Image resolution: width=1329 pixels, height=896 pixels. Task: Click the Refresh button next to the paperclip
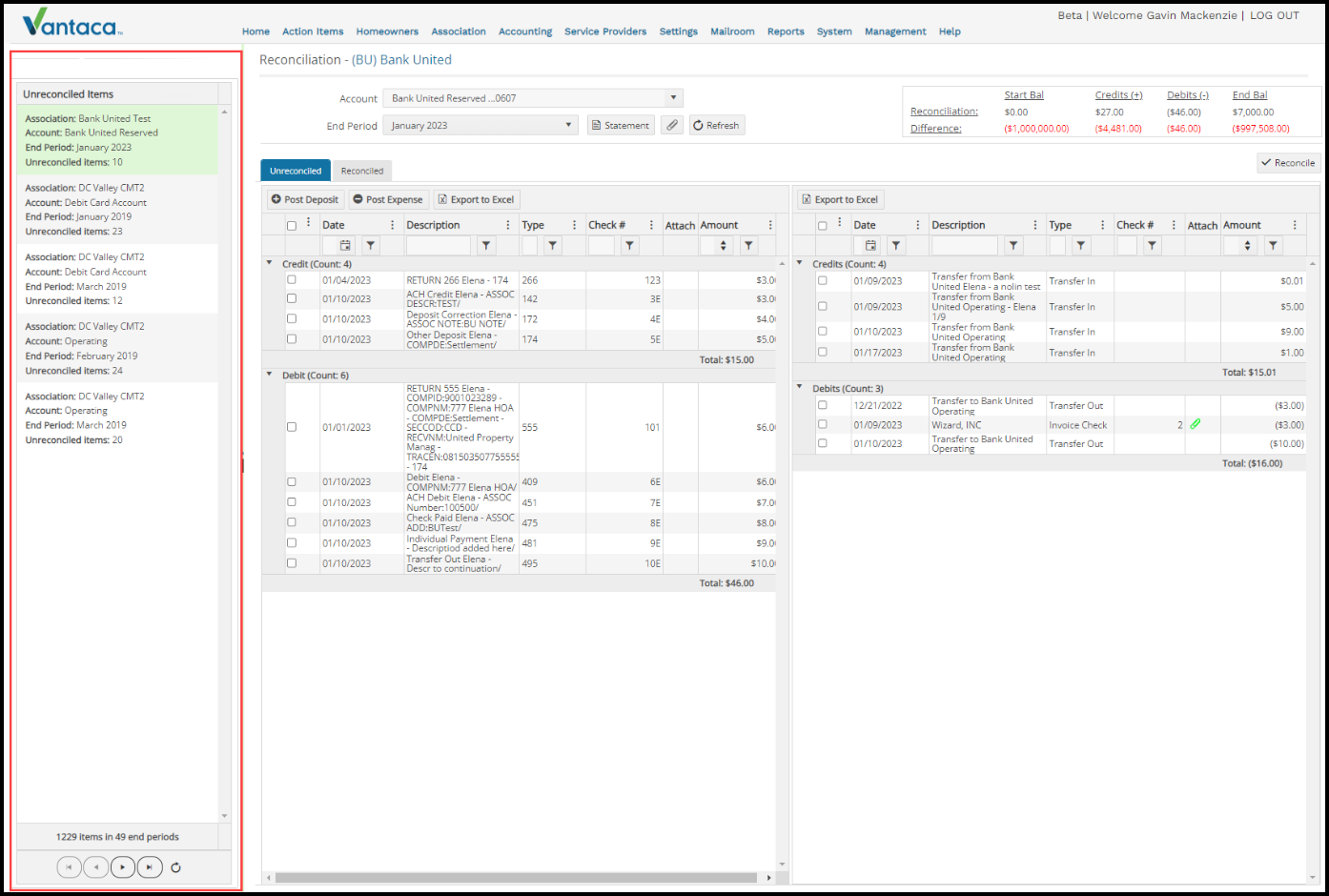716,125
